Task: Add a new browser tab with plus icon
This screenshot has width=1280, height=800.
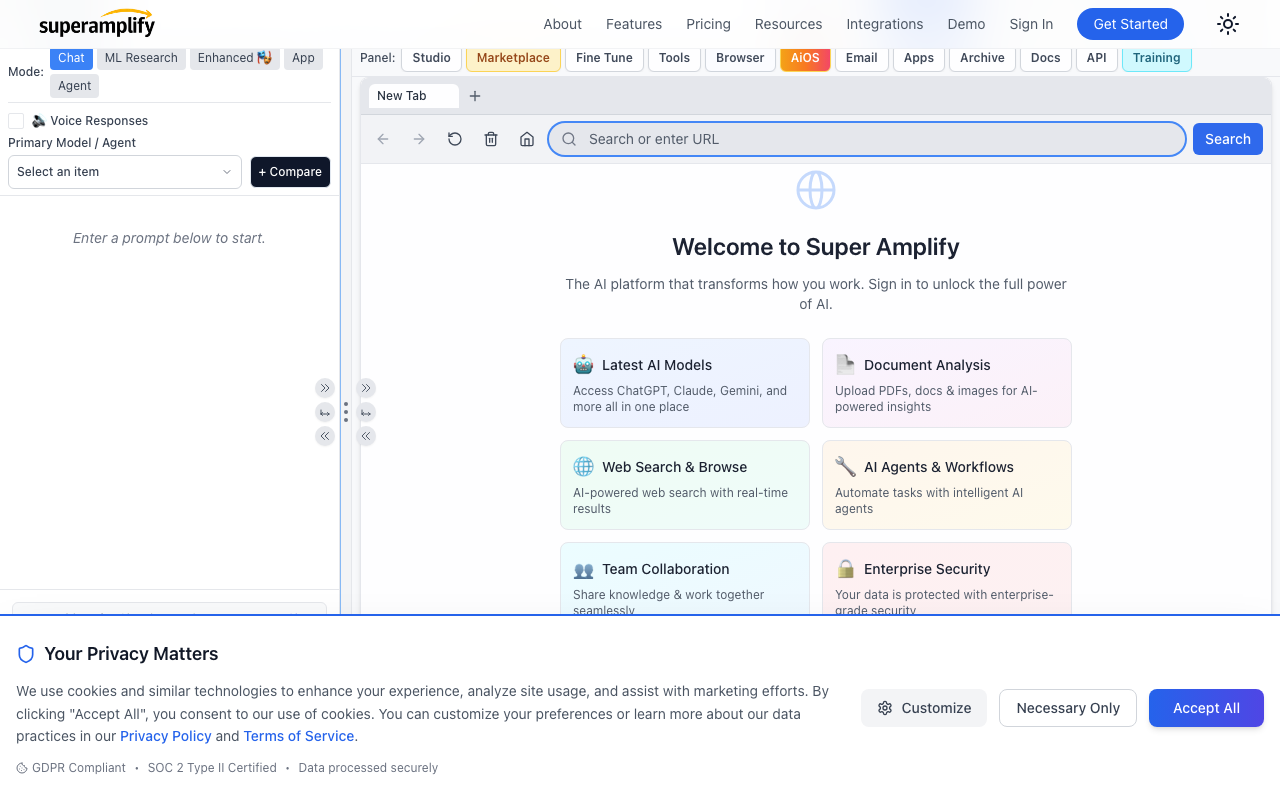Action: click(475, 96)
